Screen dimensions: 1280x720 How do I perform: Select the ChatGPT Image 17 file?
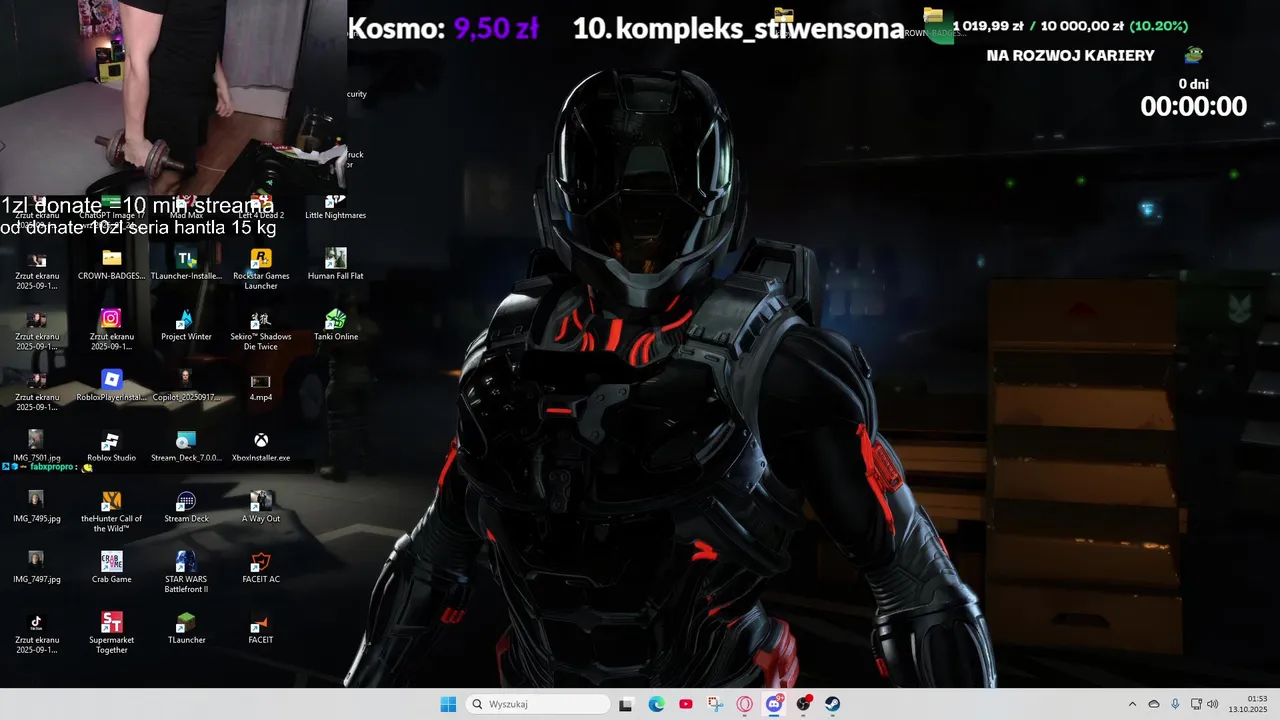(112, 210)
